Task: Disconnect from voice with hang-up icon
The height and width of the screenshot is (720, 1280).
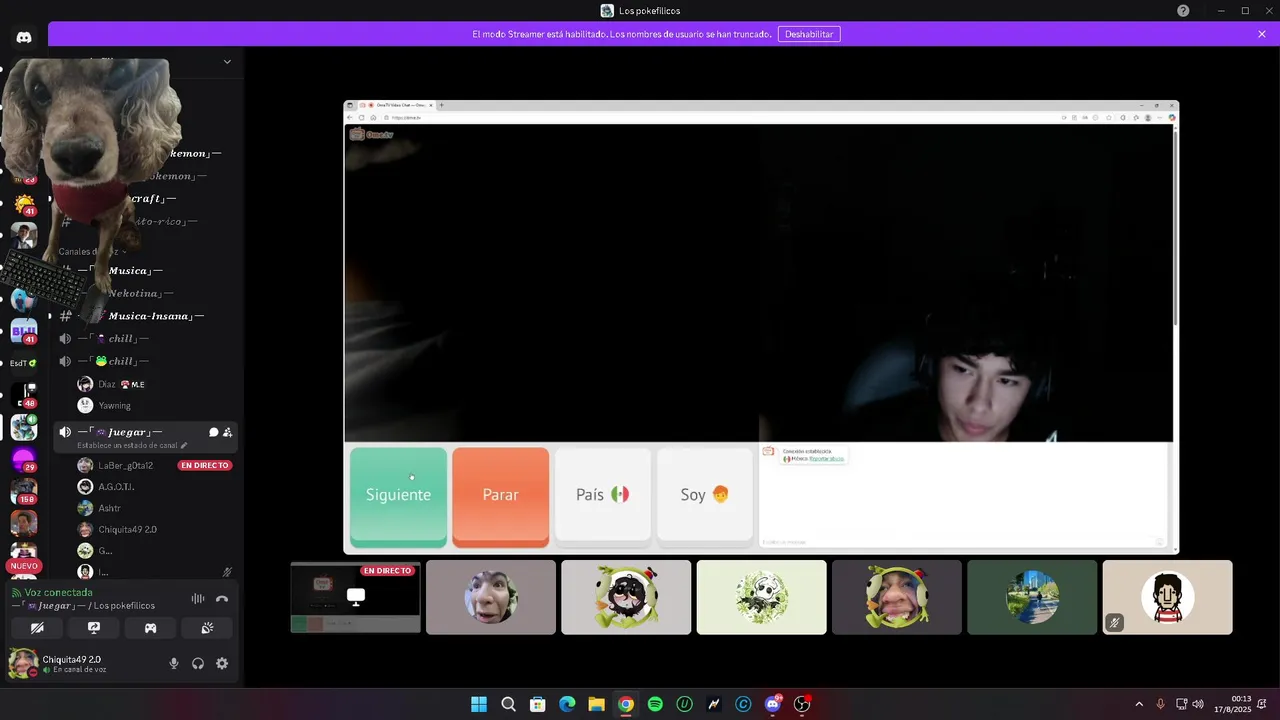Action: pyautogui.click(x=222, y=599)
